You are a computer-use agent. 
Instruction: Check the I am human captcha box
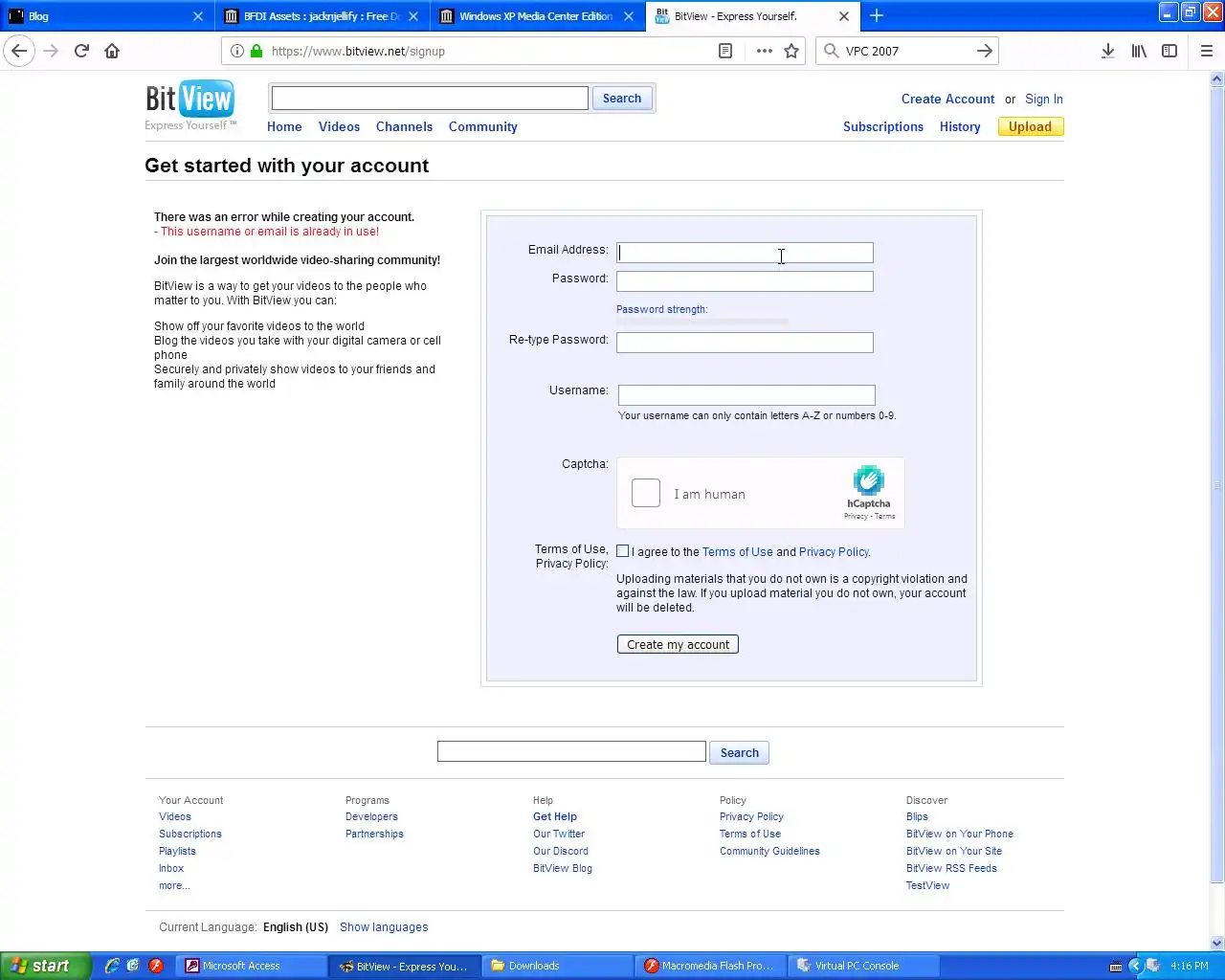coord(646,493)
